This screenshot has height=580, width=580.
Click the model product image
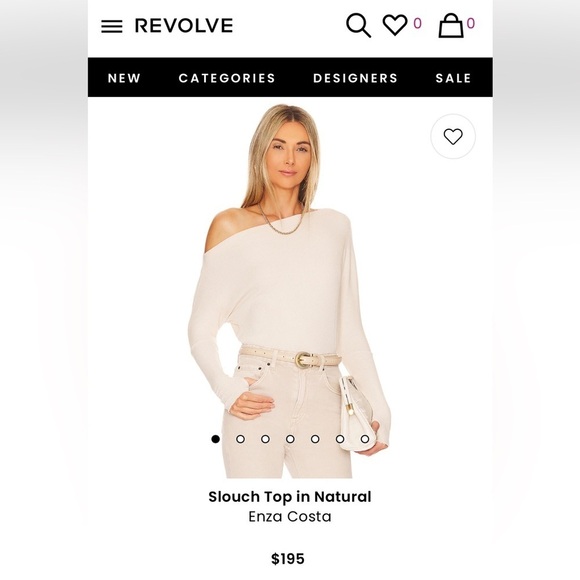click(x=290, y=291)
